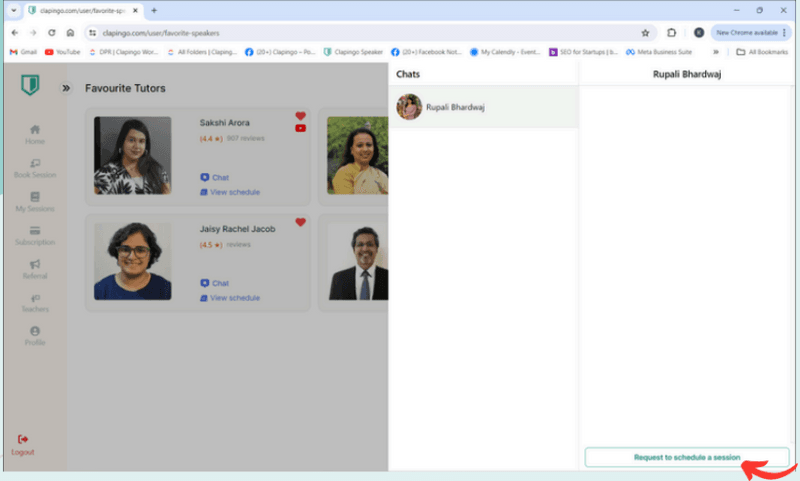Click Chat link under Jaisy Rachel Jacob
The width and height of the screenshot is (800, 481).
[x=219, y=283]
